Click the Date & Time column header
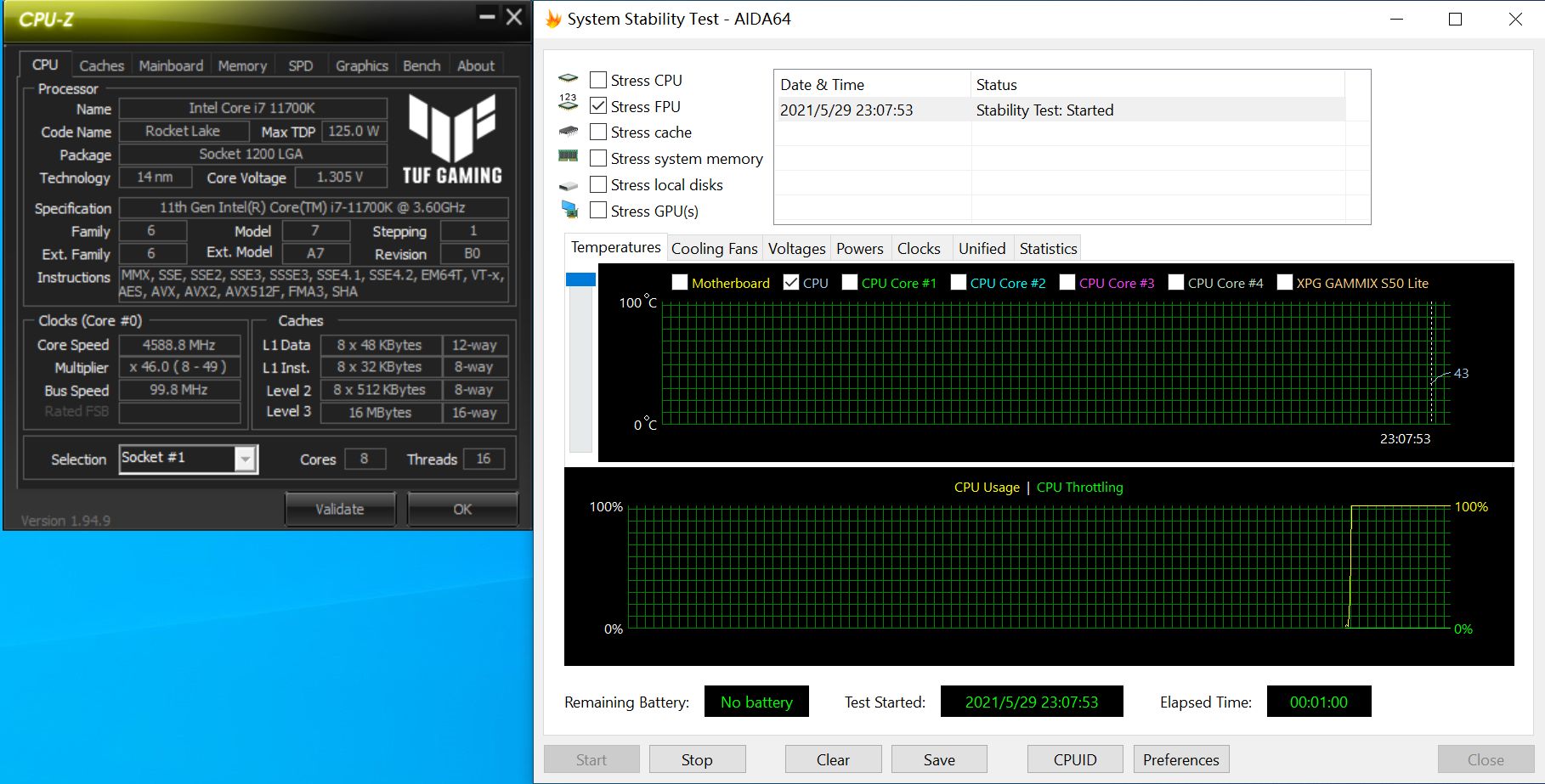This screenshot has width=1545, height=784. (x=872, y=84)
